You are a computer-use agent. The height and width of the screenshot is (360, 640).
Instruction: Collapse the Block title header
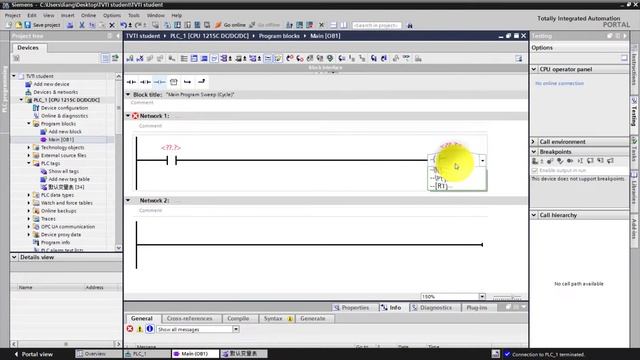coord(128,95)
